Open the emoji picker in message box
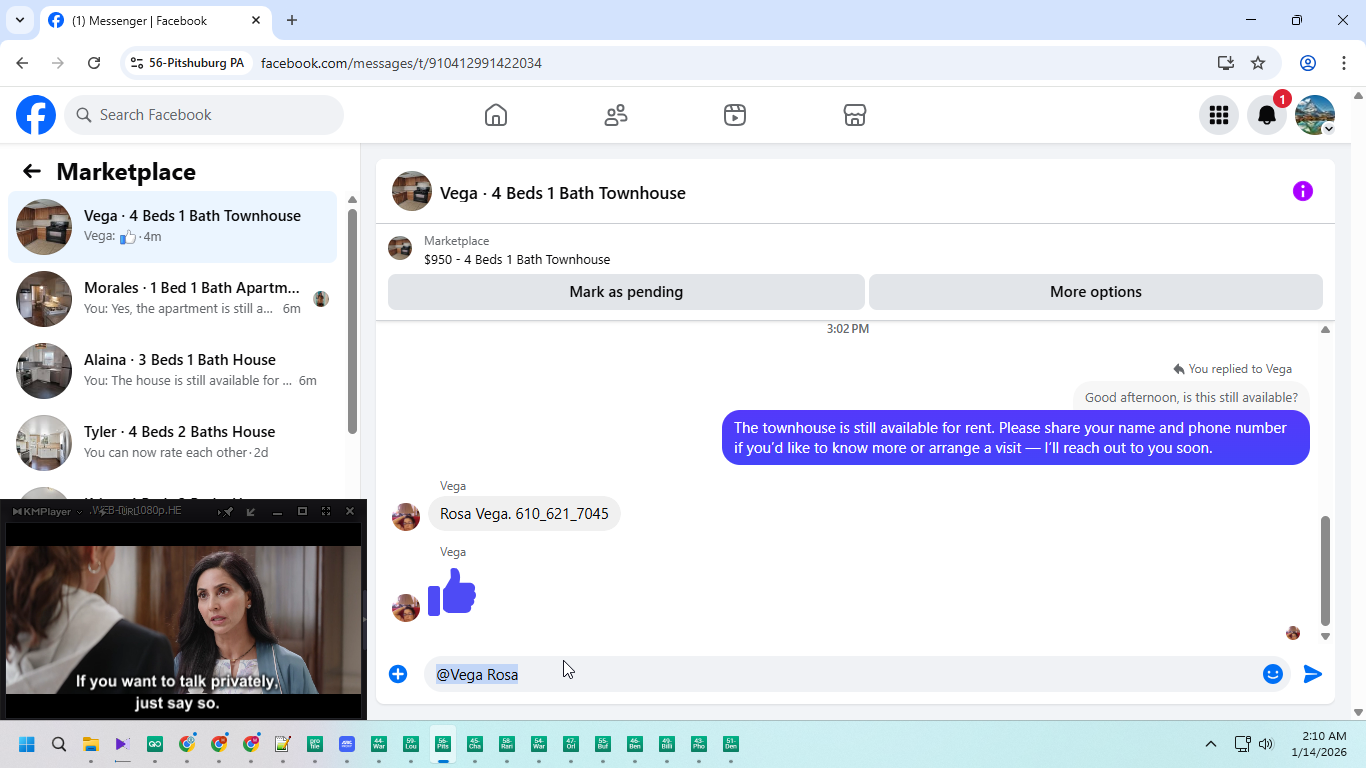This screenshot has width=1366, height=768. pos(1273,674)
